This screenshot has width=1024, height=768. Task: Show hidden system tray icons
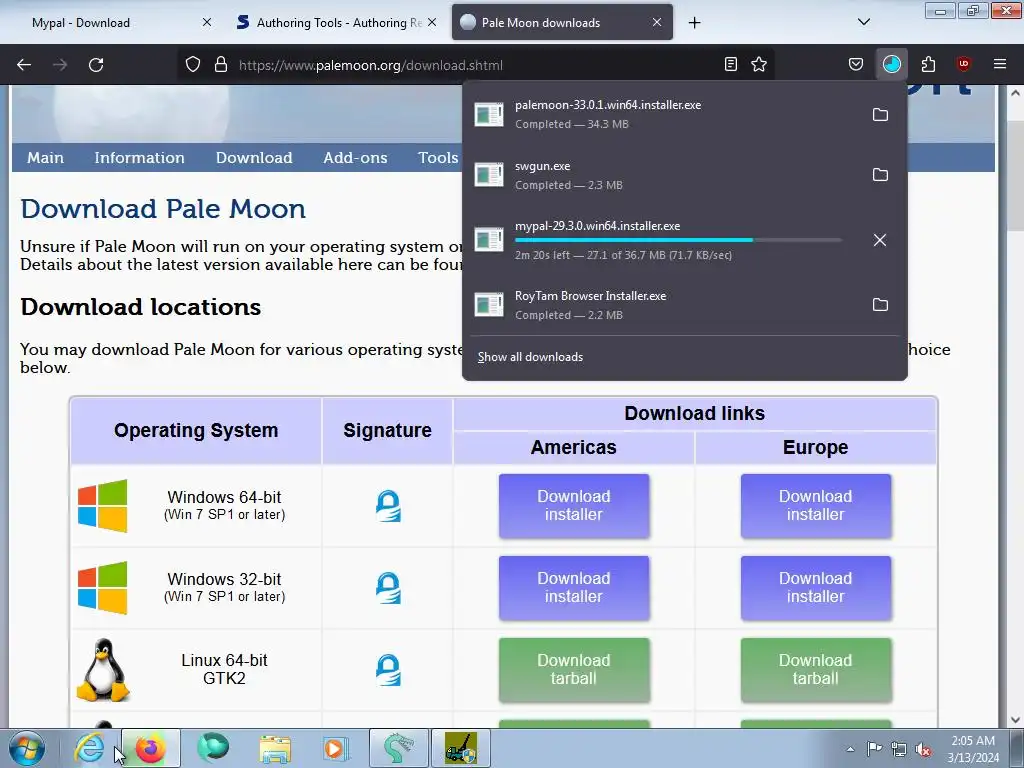(x=850, y=749)
